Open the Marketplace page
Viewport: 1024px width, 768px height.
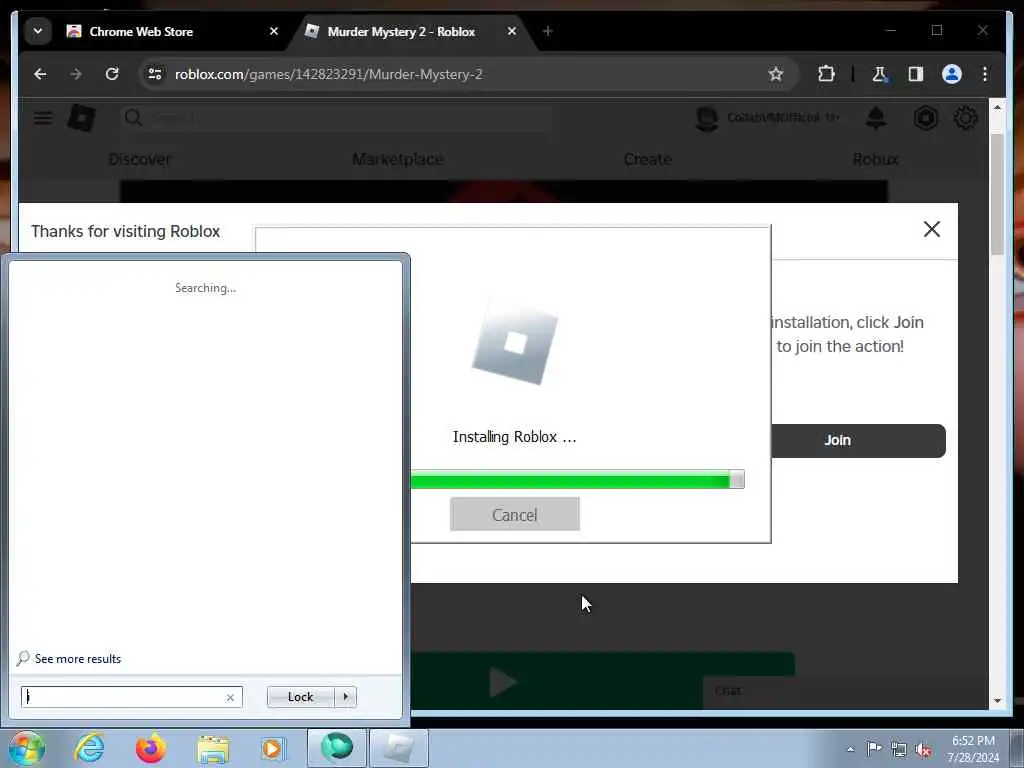398,159
